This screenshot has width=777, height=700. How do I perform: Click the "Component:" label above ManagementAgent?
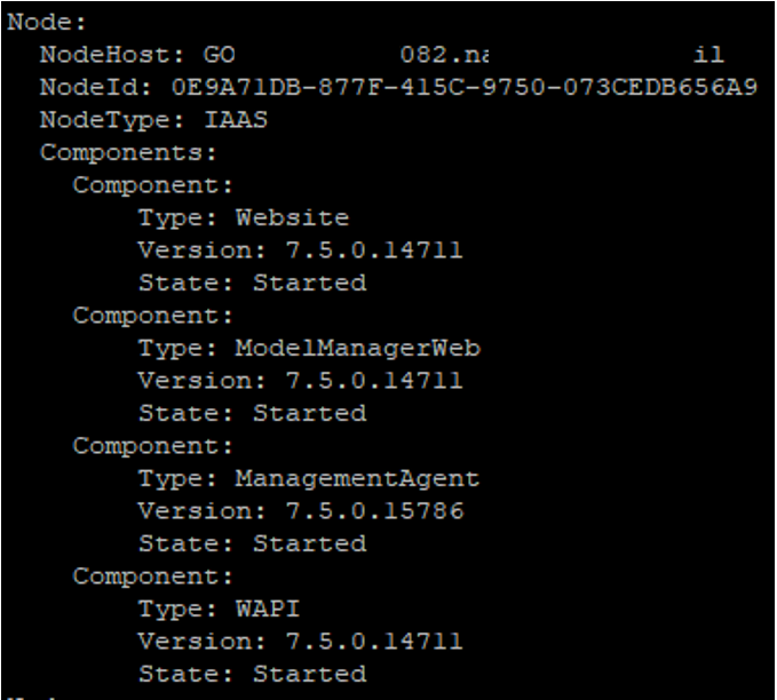[x=152, y=446]
